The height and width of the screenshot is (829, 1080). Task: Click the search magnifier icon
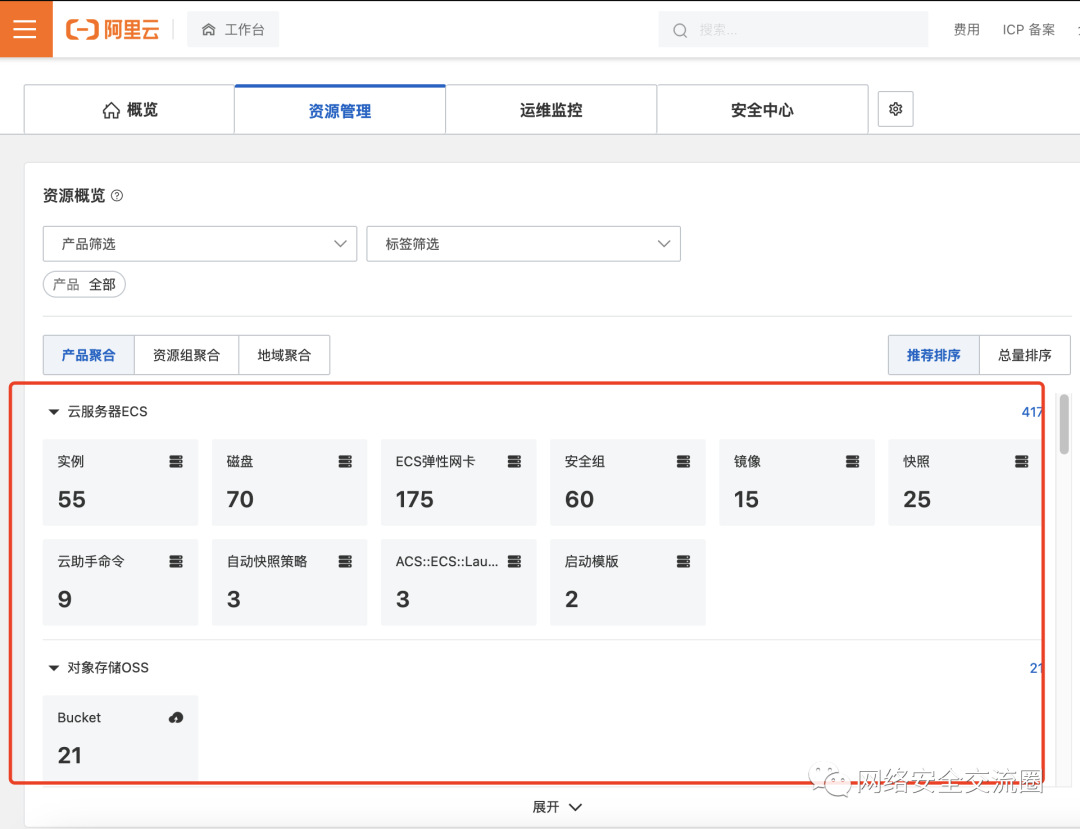pos(680,30)
